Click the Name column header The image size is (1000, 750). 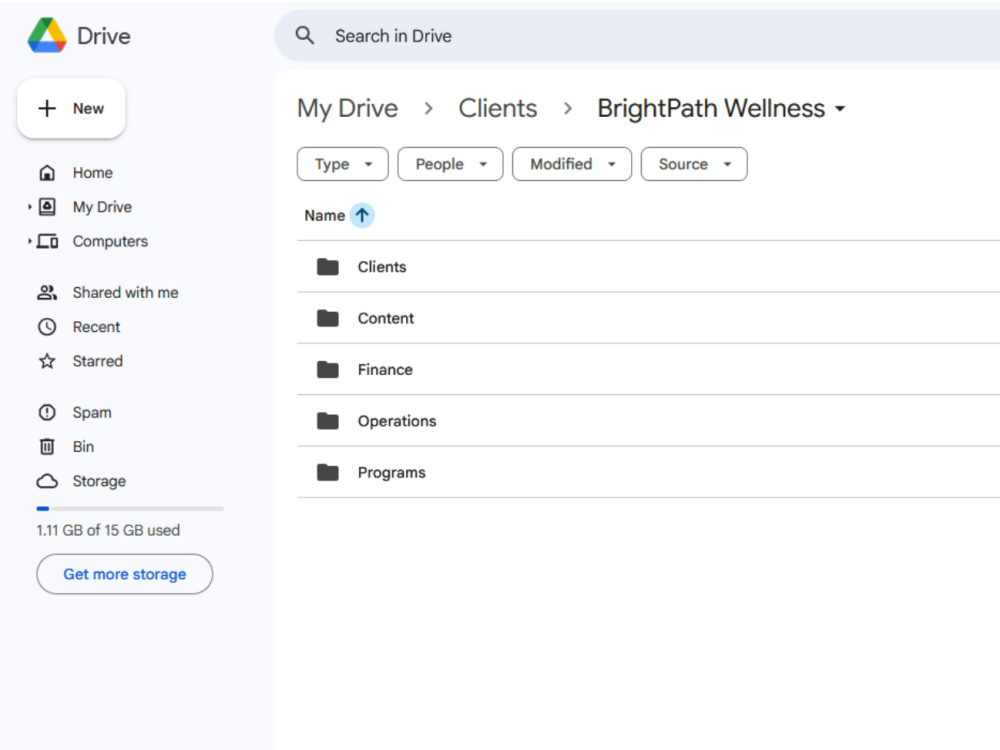[x=325, y=216]
